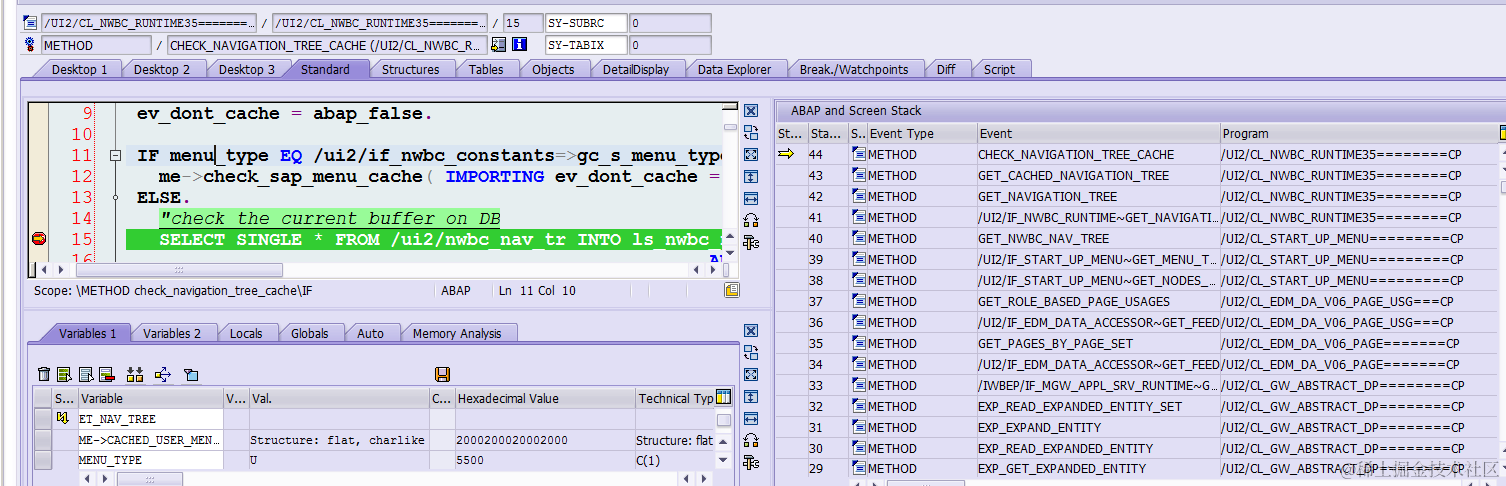The height and width of the screenshot is (486, 1506).
Task: Open the Objects tab
Action: coord(553,69)
